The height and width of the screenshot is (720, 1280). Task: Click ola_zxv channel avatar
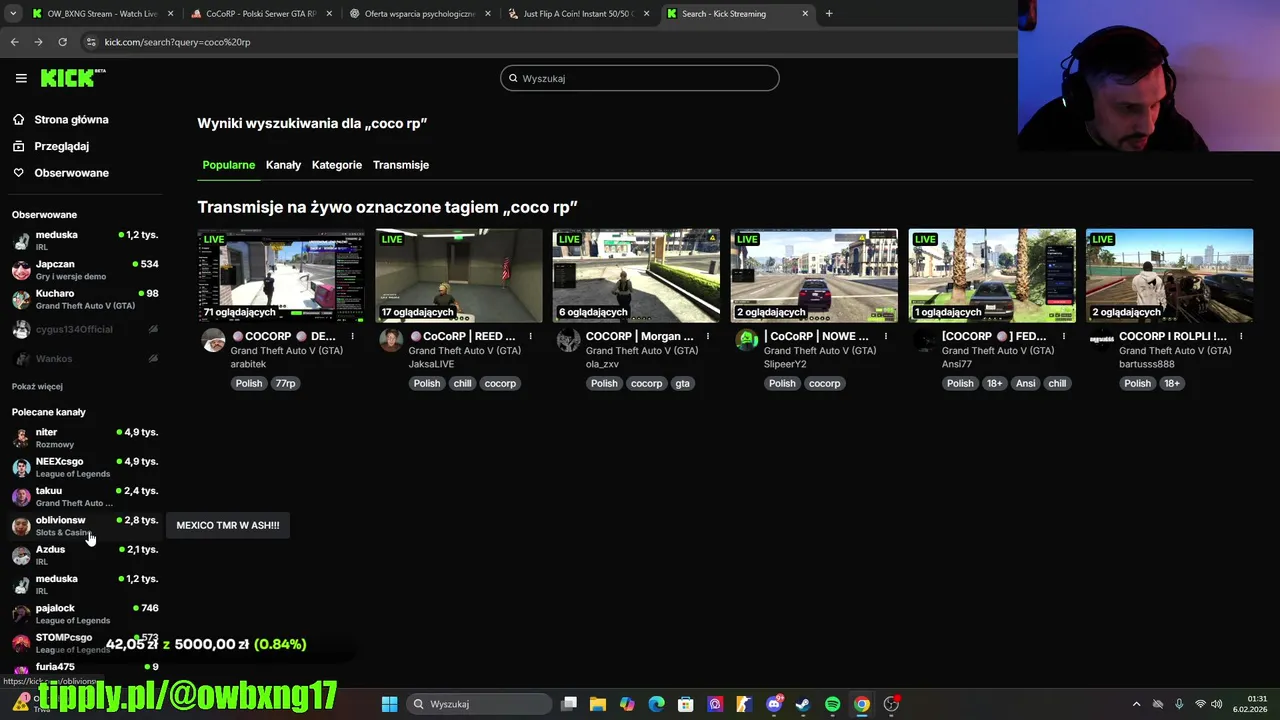click(568, 341)
